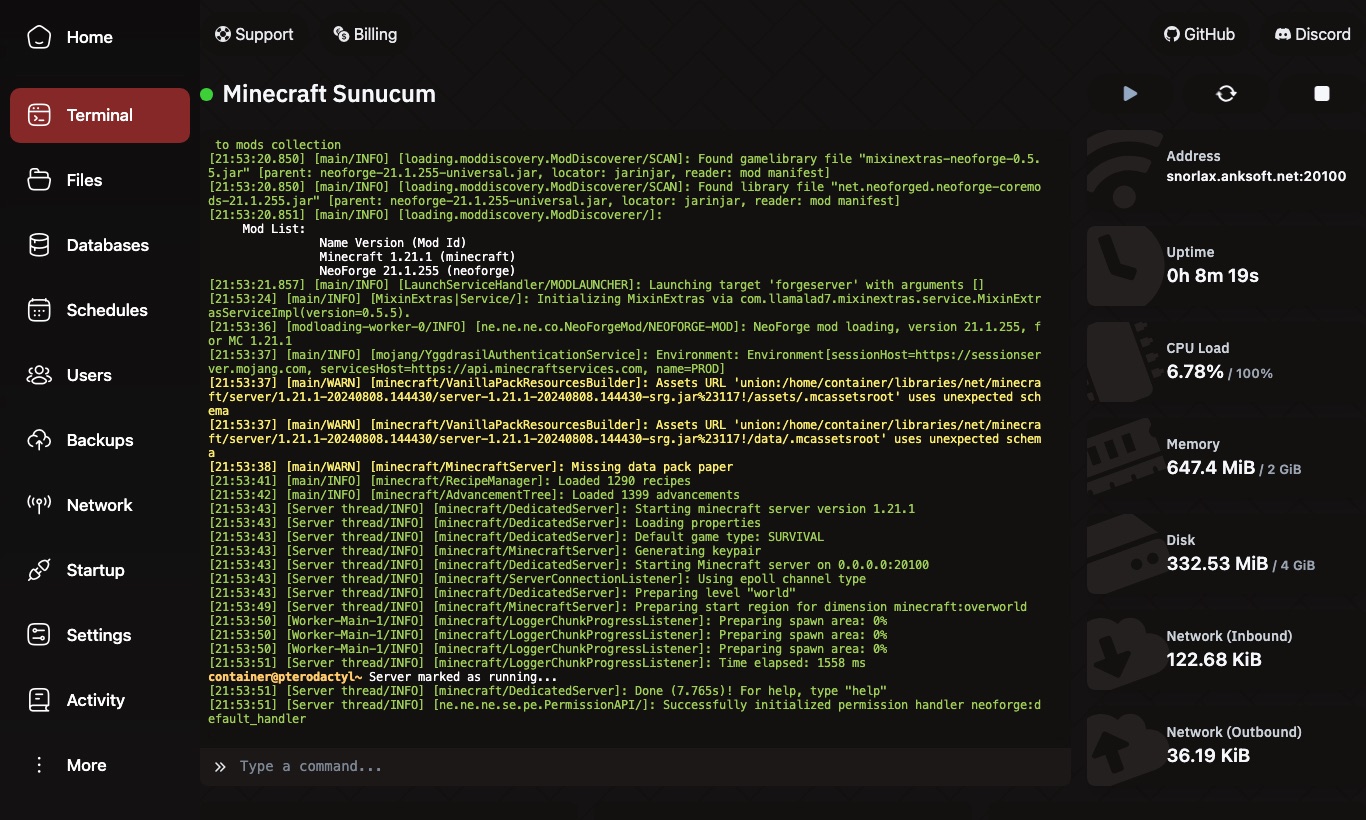Start the server with play button

pos(1130,93)
